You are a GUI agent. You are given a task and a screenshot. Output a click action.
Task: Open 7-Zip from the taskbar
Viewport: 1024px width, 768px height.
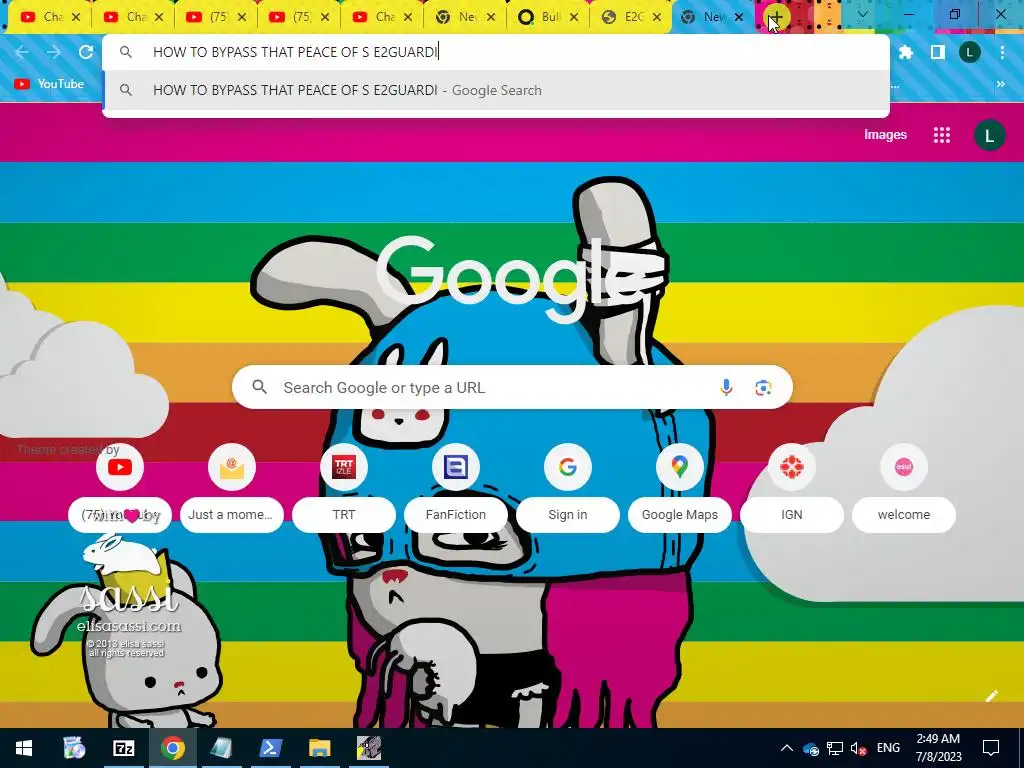pos(123,748)
